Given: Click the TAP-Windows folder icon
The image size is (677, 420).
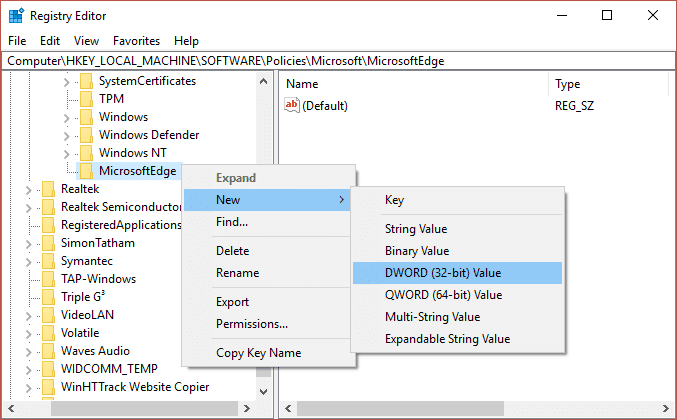Looking at the screenshot, I should coord(48,279).
